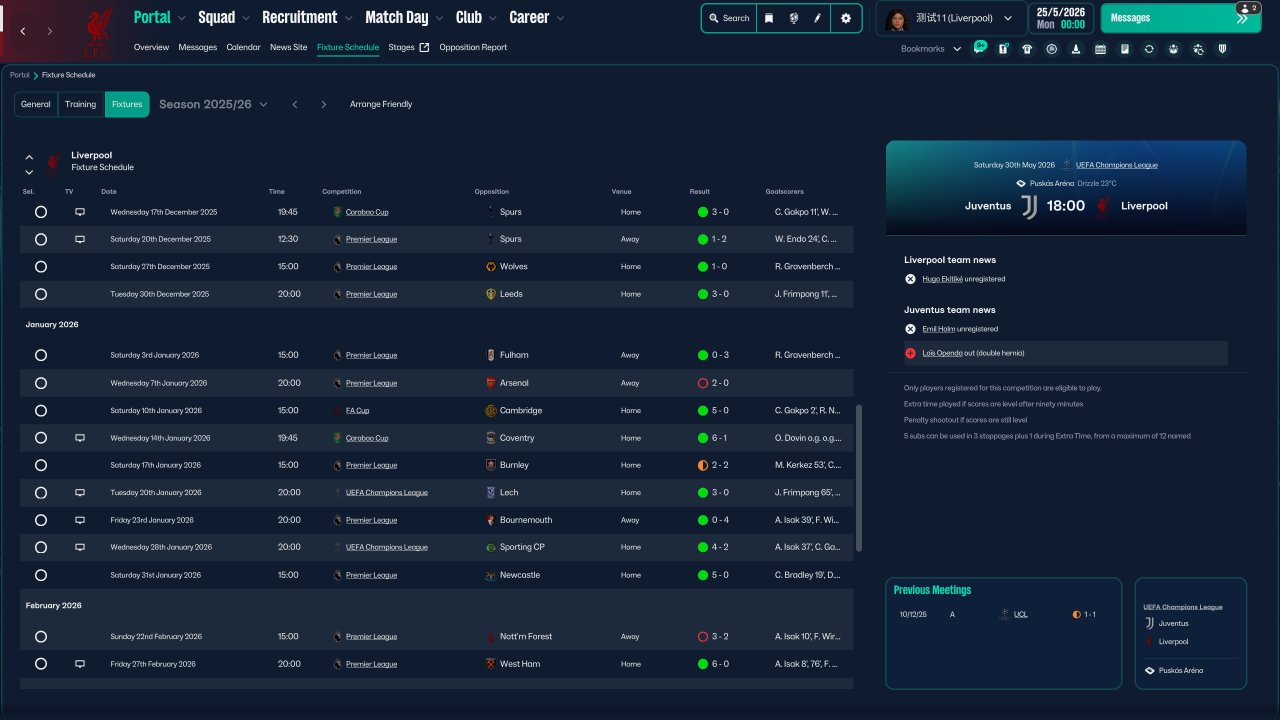This screenshot has height=720, width=1280.
Task: Click the Arrange Friendly button
Action: (381, 104)
